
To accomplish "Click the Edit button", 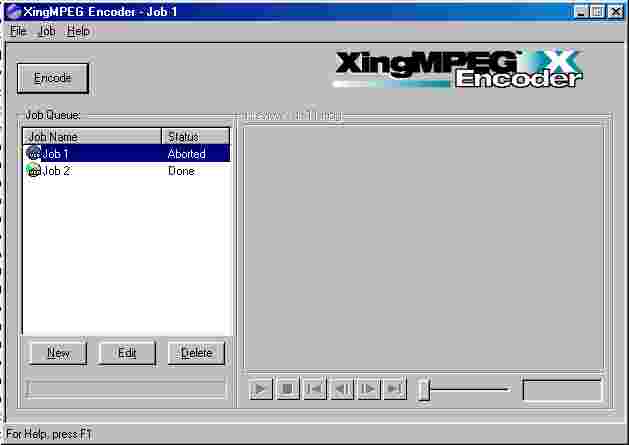I will (x=127, y=353).
